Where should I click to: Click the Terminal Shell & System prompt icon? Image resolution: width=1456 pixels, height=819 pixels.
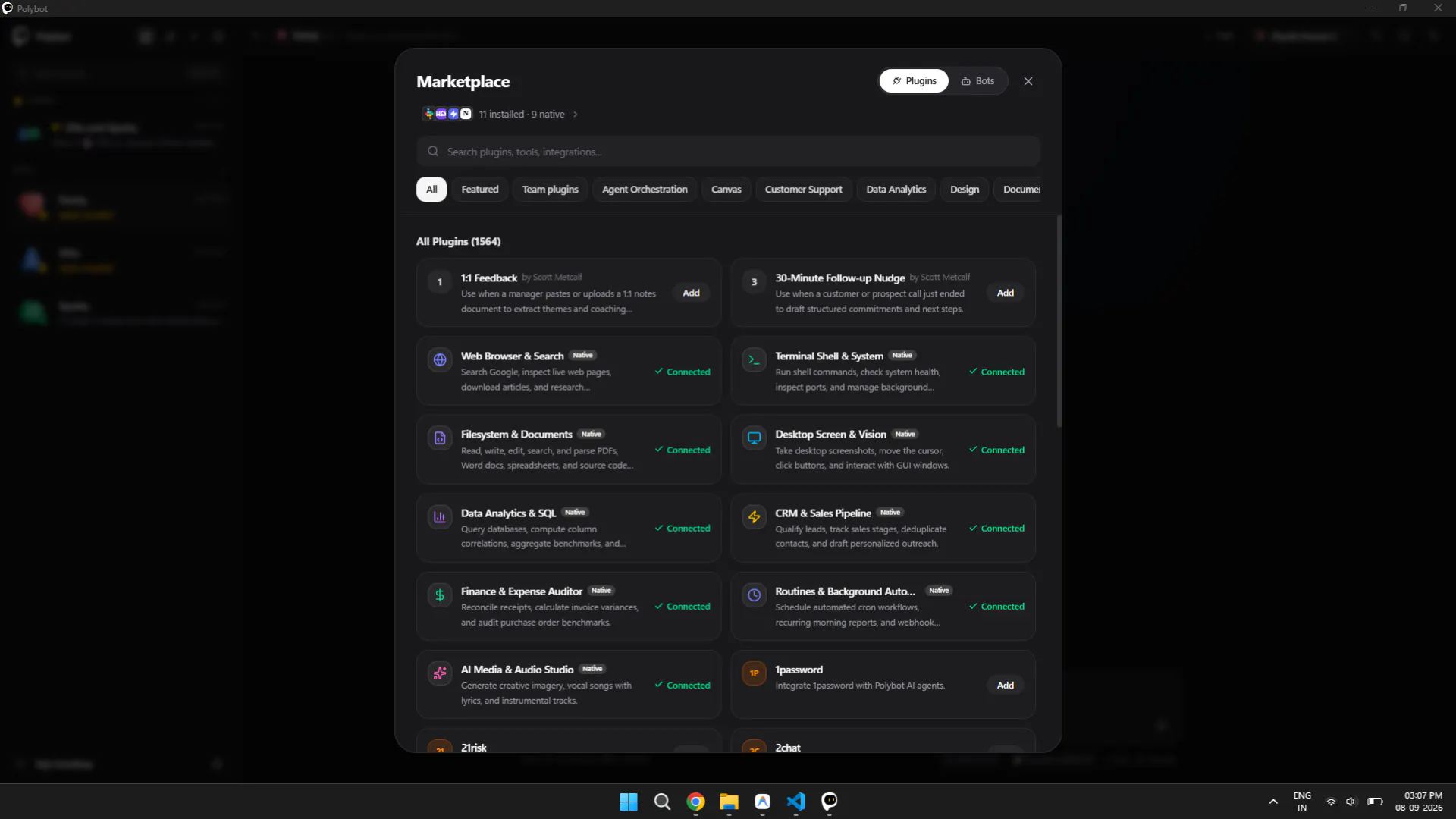click(754, 359)
